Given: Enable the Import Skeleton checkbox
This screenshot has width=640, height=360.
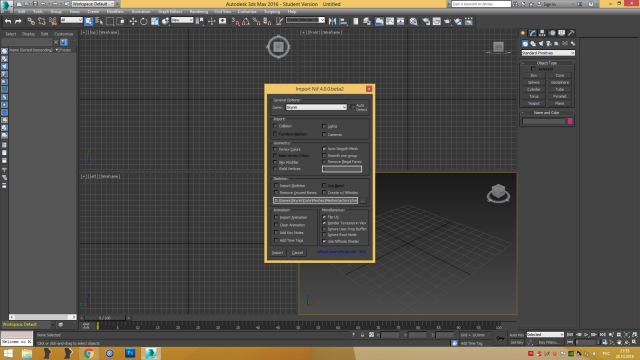Looking at the screenshot, I should coord(276,186).
